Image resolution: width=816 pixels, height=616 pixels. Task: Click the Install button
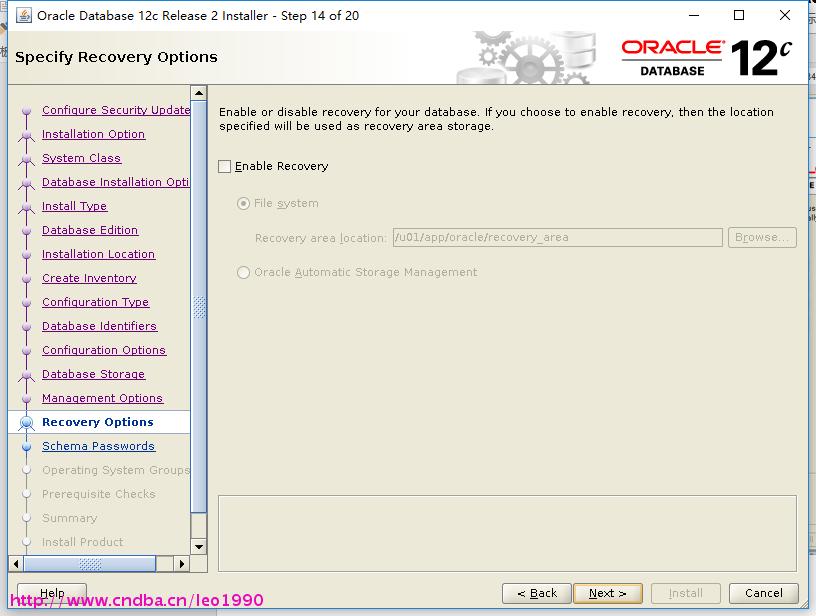685,593
